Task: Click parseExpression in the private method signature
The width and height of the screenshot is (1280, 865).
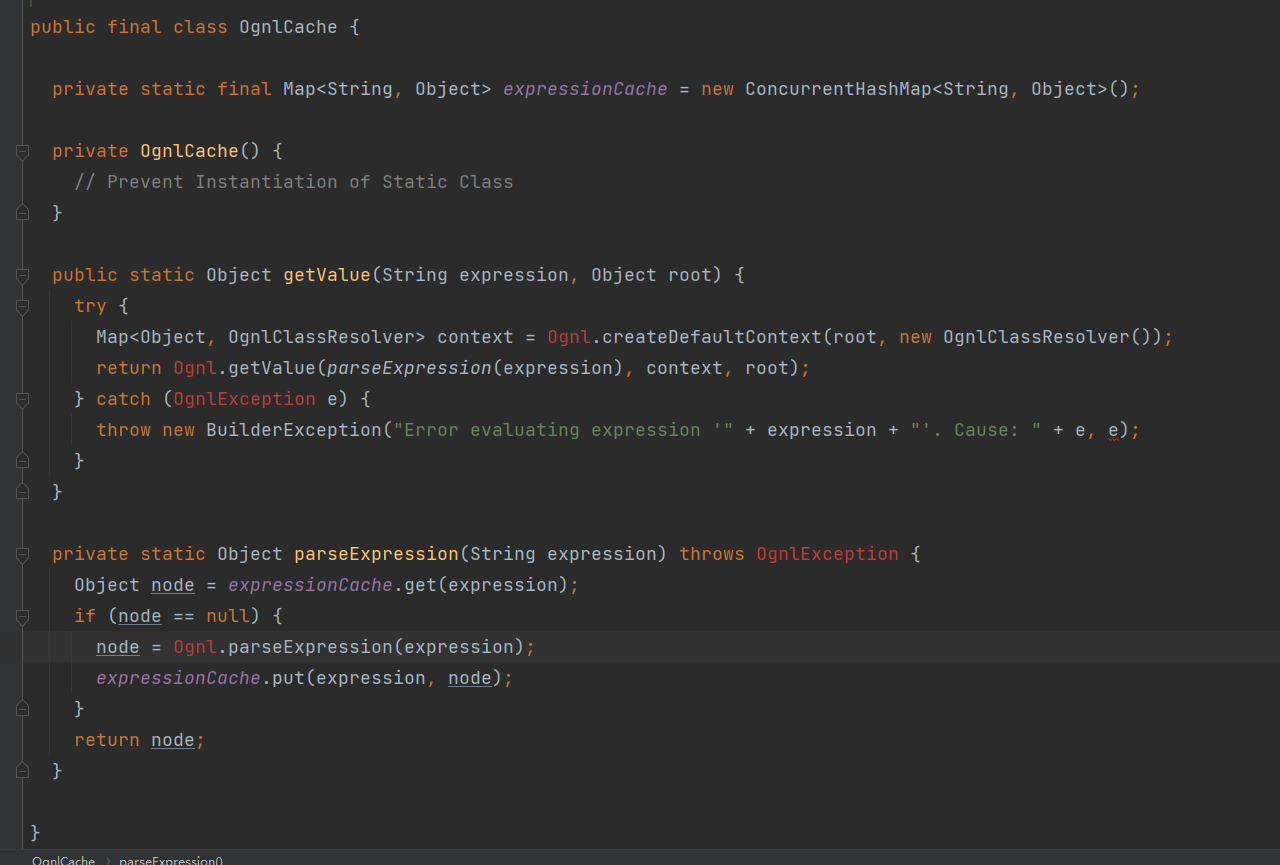Action: [376, 554]
